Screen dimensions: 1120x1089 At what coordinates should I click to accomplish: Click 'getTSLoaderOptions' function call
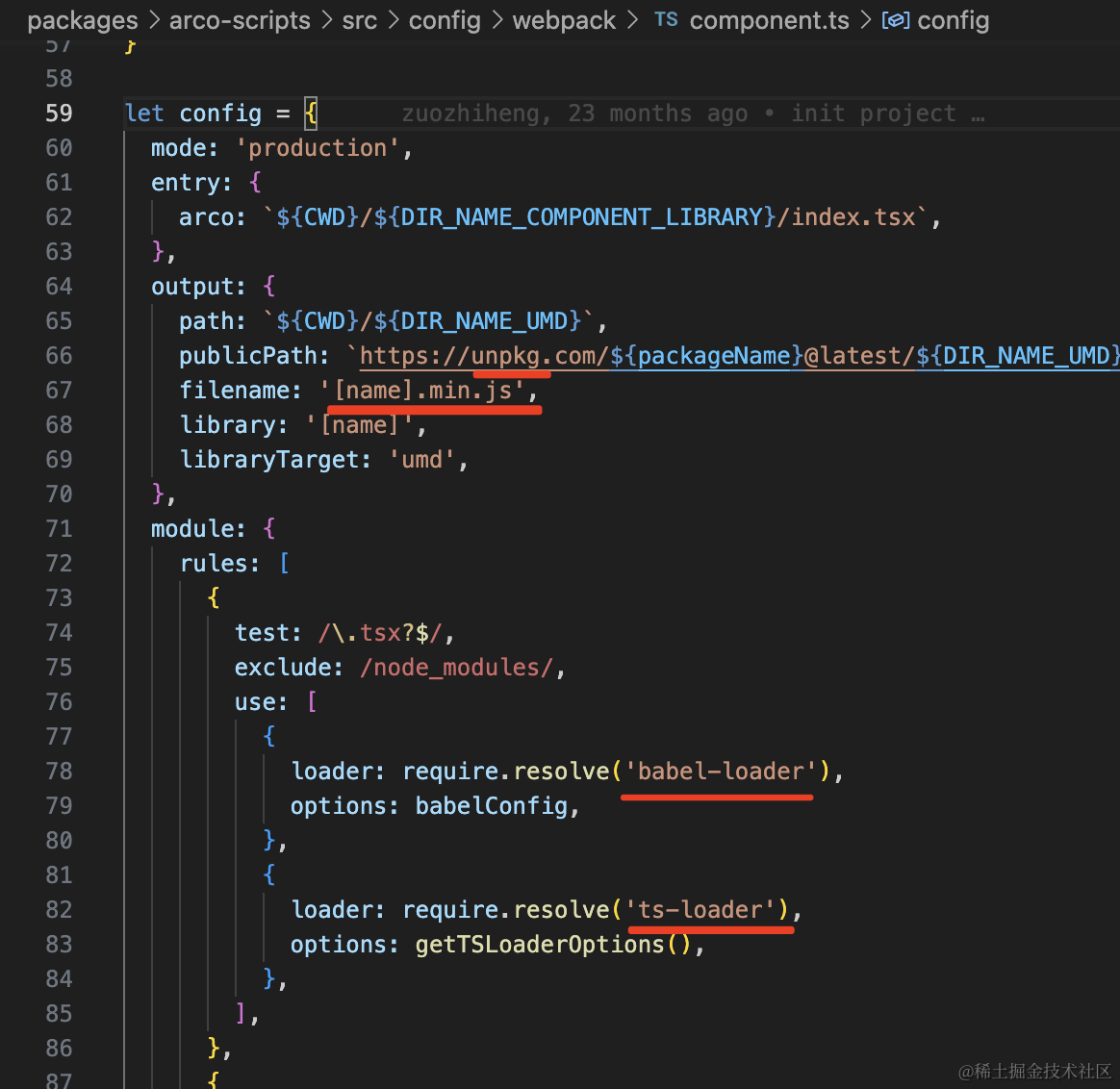pos(540,945)
